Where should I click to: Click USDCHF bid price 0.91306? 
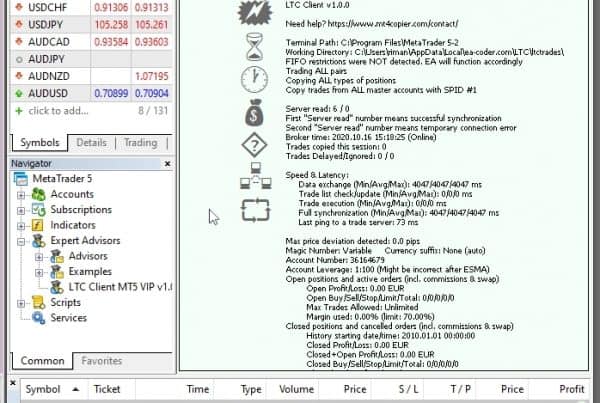111,7
